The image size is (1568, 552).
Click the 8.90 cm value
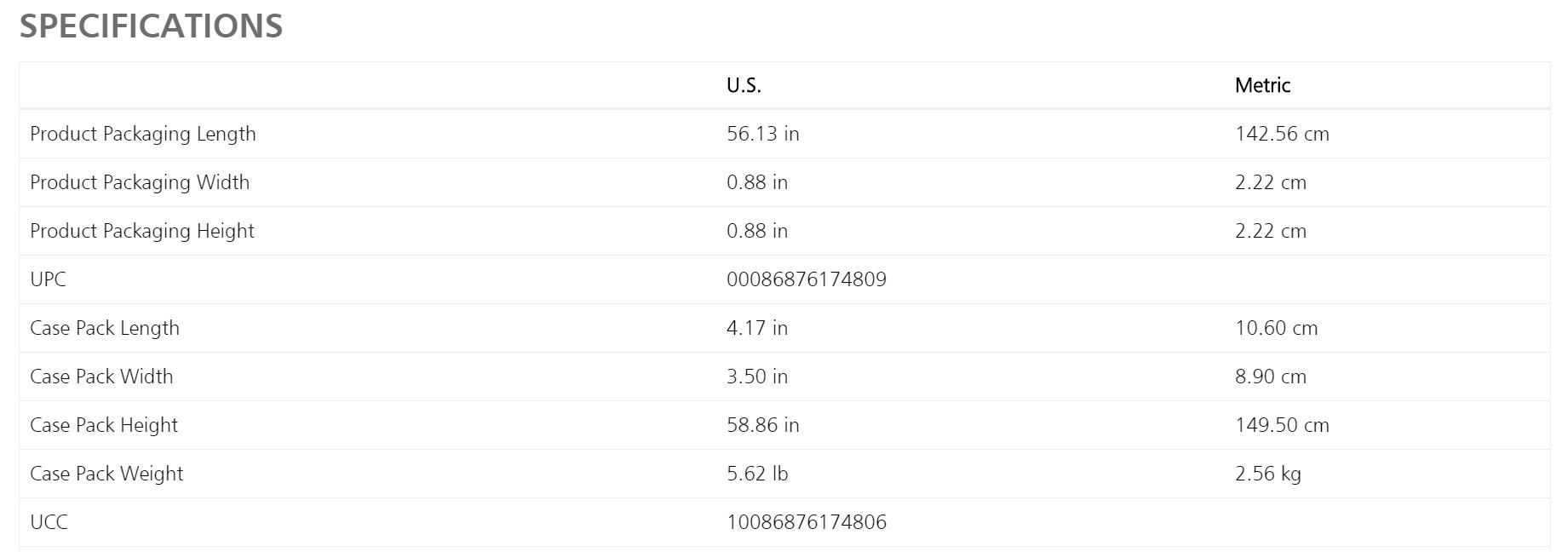tap(1271, 377)
